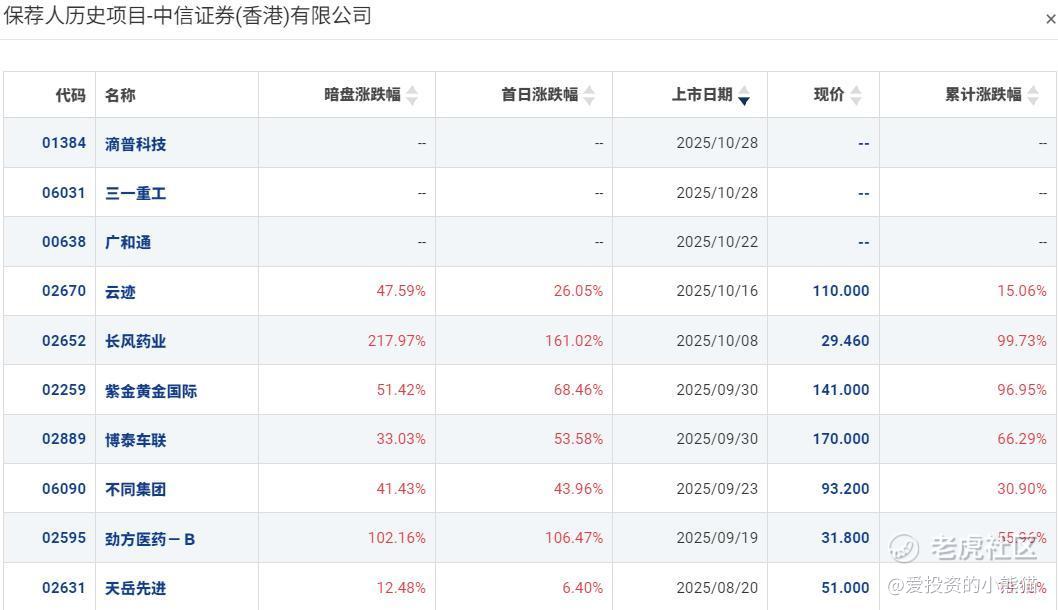Open stock 天岳先进
The width and height of the screenshot is (1058, 610).
coord(136,588)
